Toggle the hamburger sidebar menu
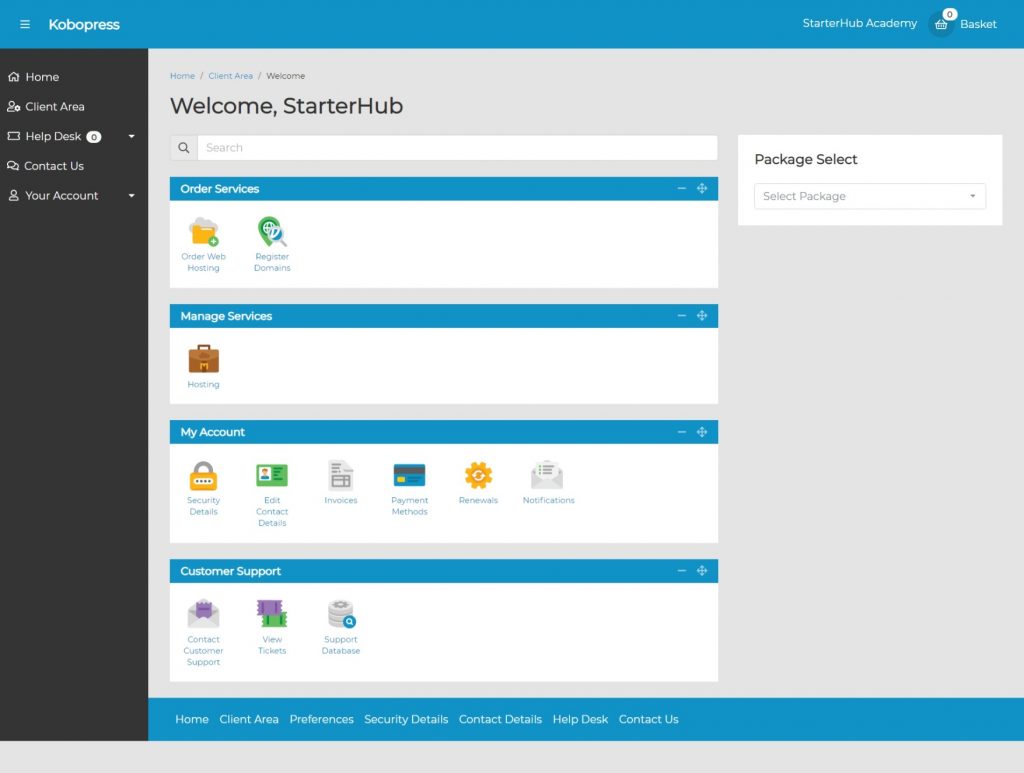The image size is (1024, 773). (x=25, y=24)
